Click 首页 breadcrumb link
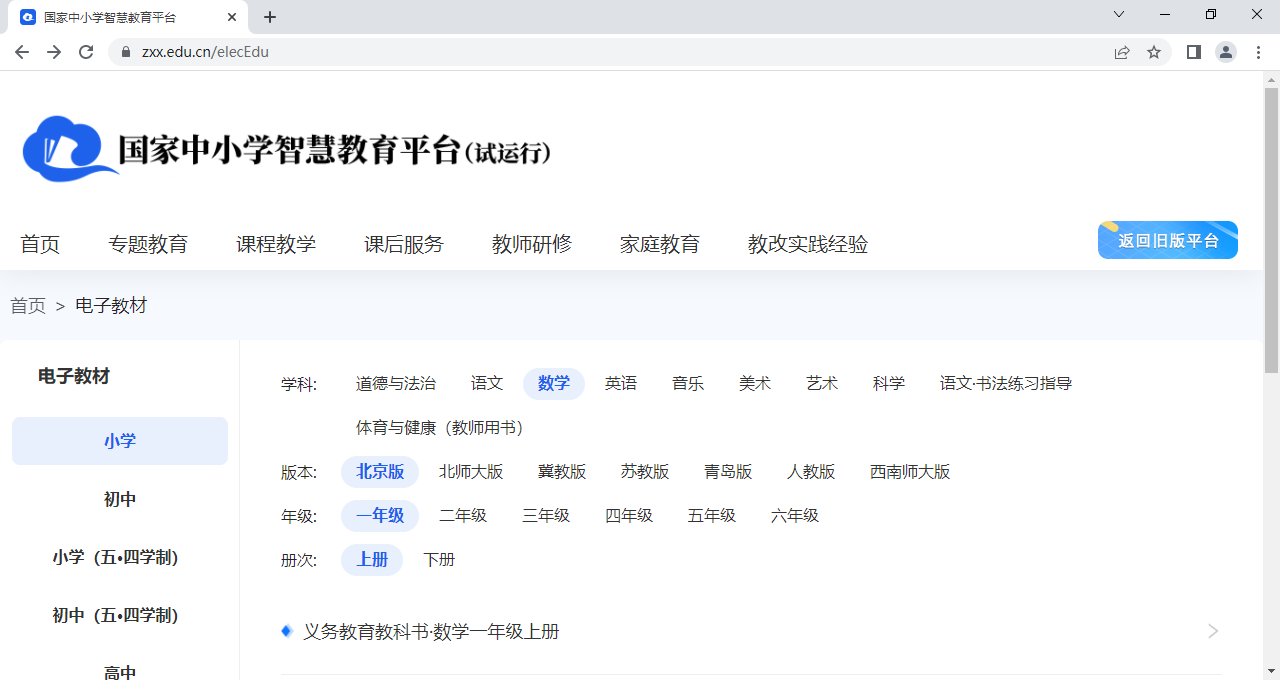The width and height of the screenshot is (1280, 680). pos(28,306)
